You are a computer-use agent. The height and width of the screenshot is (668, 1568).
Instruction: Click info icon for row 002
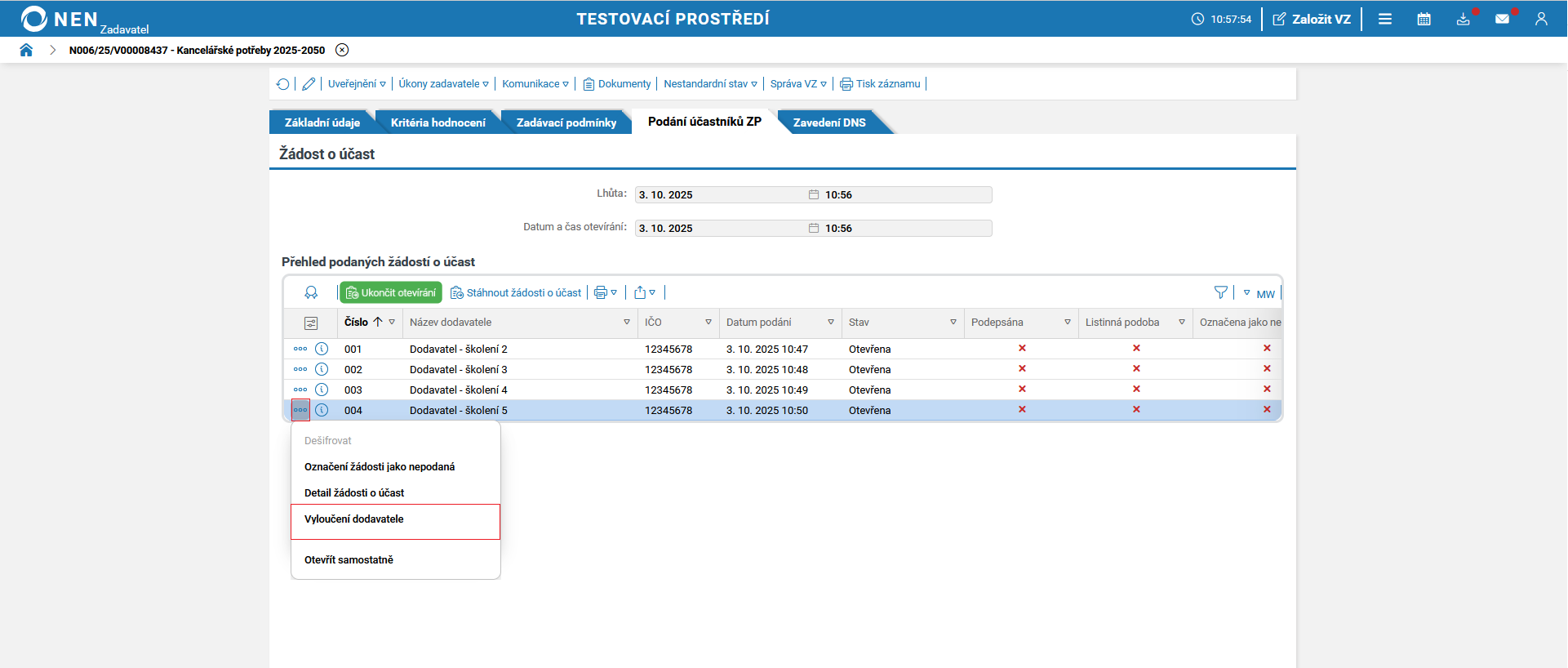(x=322, y=369)
